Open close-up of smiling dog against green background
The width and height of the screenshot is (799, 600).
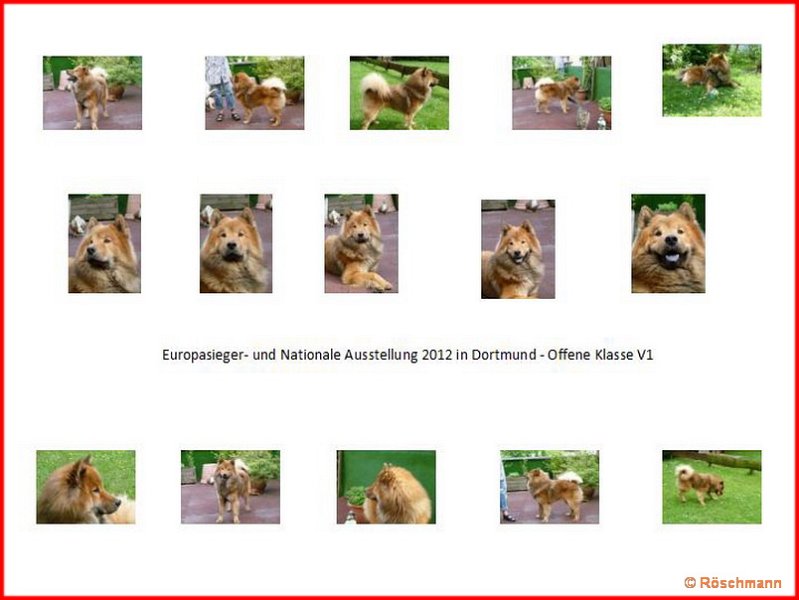(x=669, y=243)
